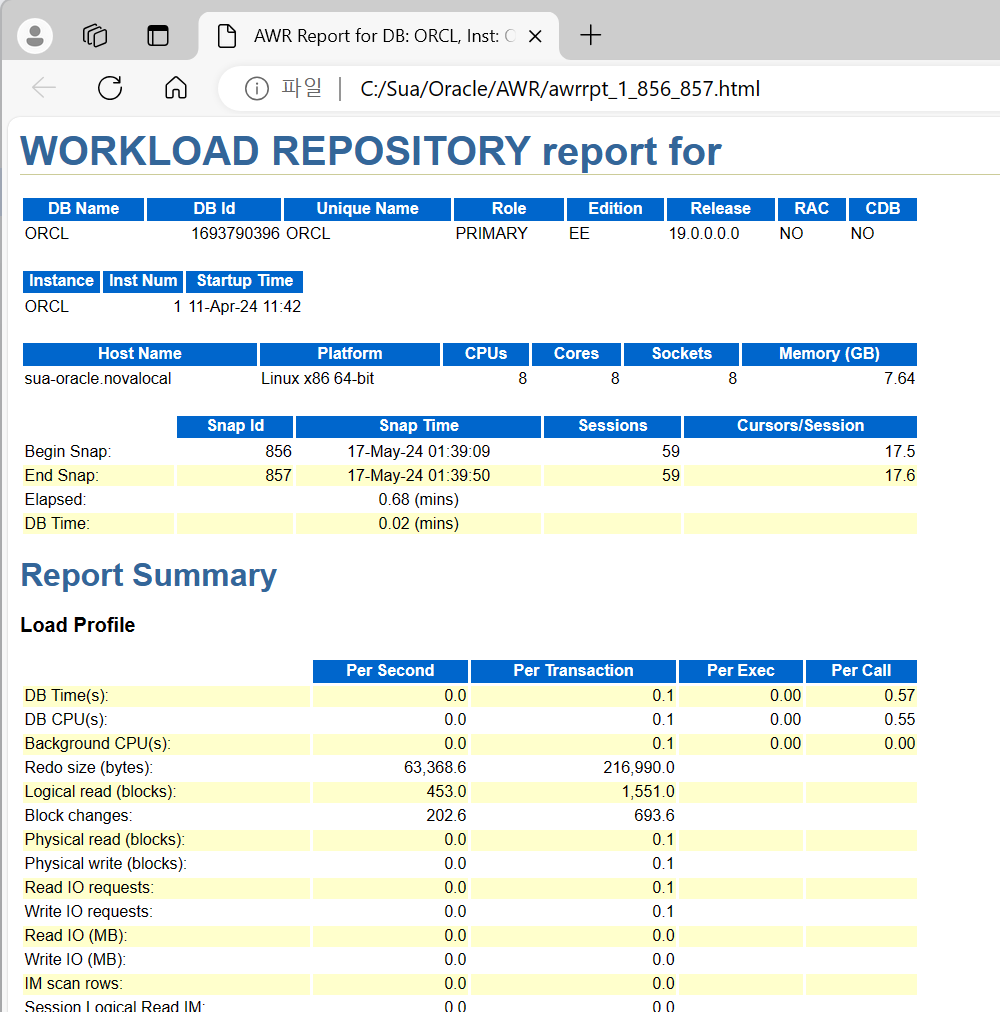The width and height of the screenshot is (1000, 1012).
Task: Open the tab actions menu icon
Action: [x=158, y=35]
